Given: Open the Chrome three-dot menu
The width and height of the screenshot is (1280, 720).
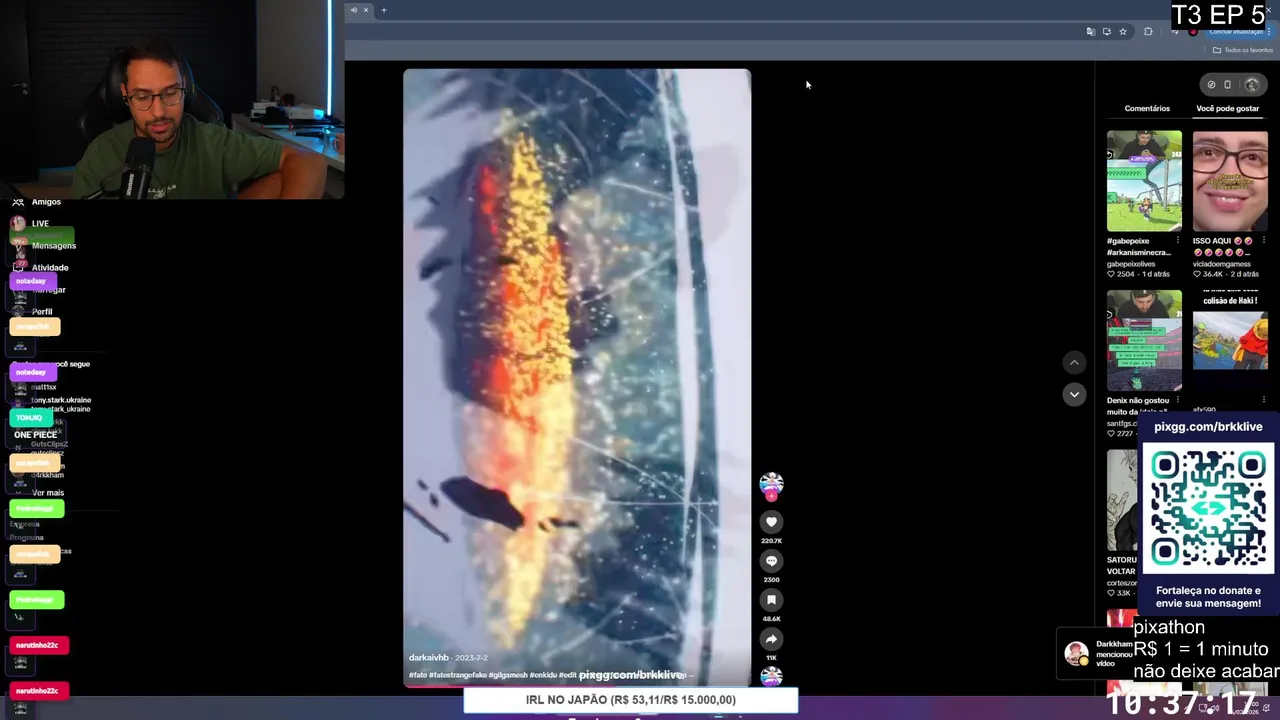Looking at the screenshot, I should [1269, 32].
